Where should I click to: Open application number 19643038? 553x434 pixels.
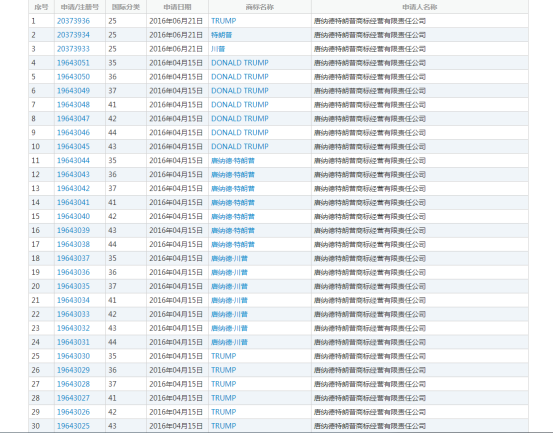tap(73, 244)
